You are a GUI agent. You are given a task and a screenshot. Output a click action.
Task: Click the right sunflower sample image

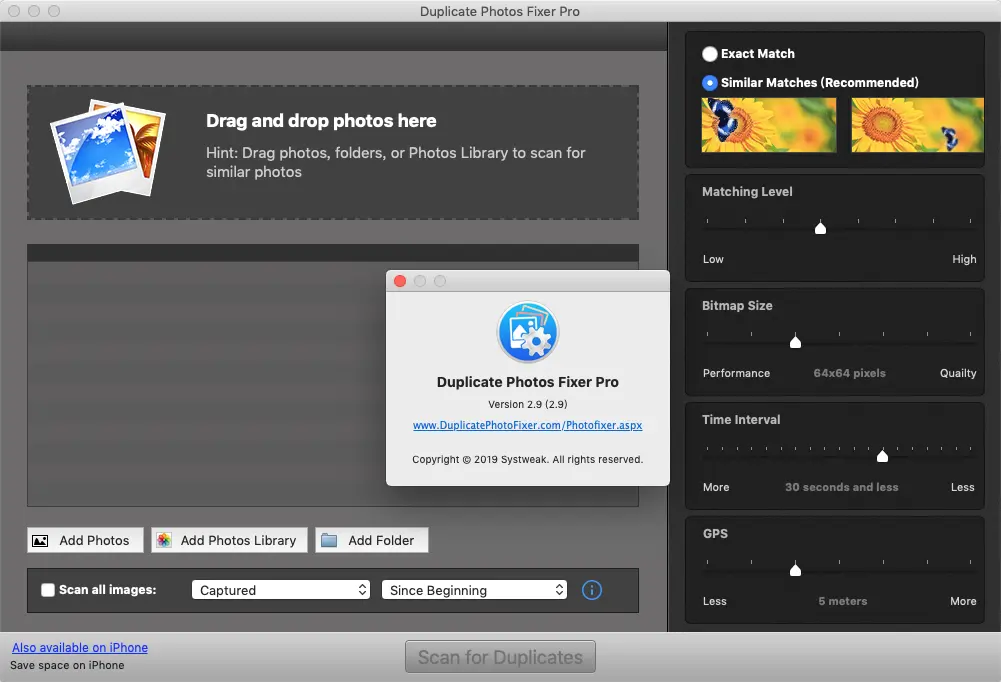917,125
